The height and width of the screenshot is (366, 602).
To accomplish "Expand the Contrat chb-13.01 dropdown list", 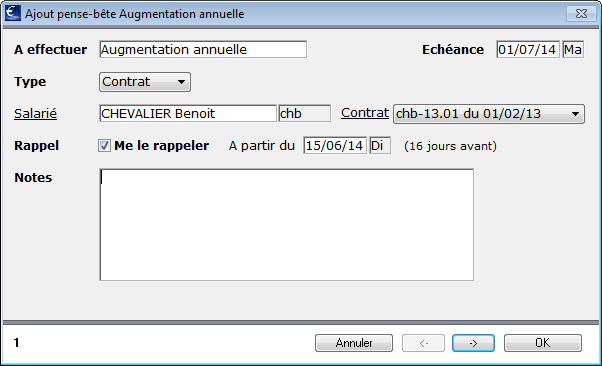I will click(x=489, y=114).
